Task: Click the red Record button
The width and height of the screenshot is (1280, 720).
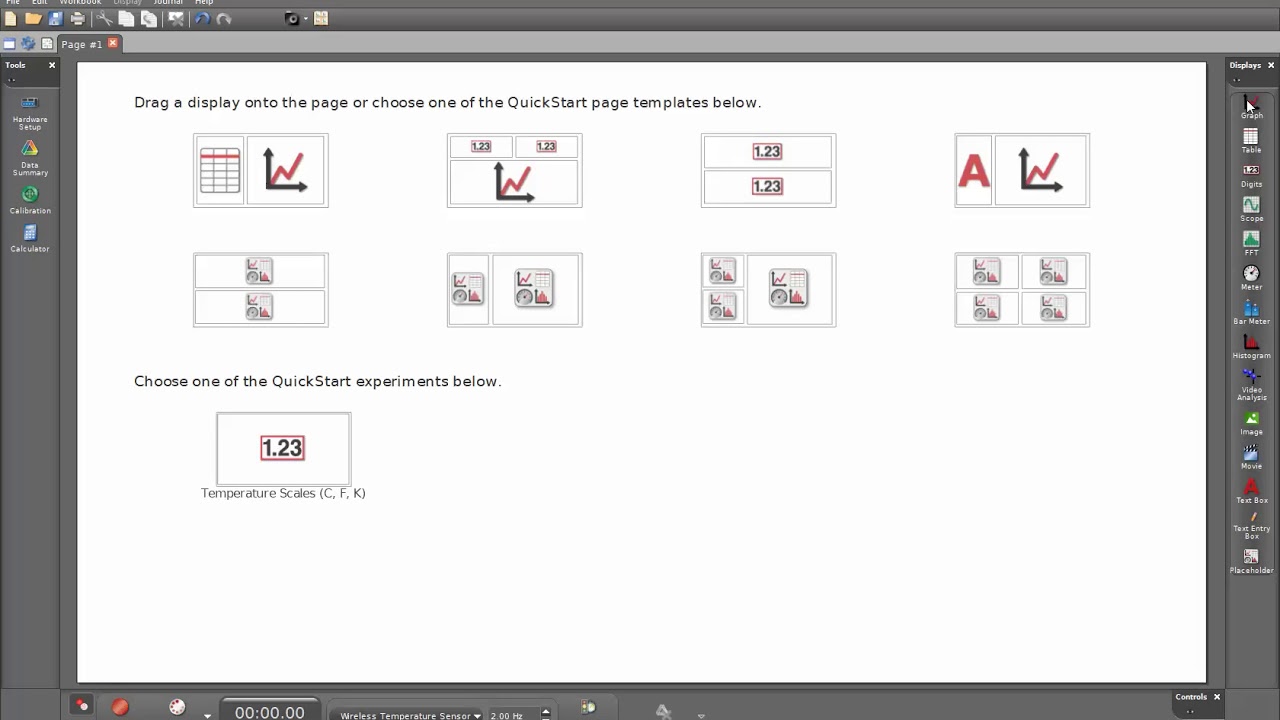Action: click(x=120, y=707)
